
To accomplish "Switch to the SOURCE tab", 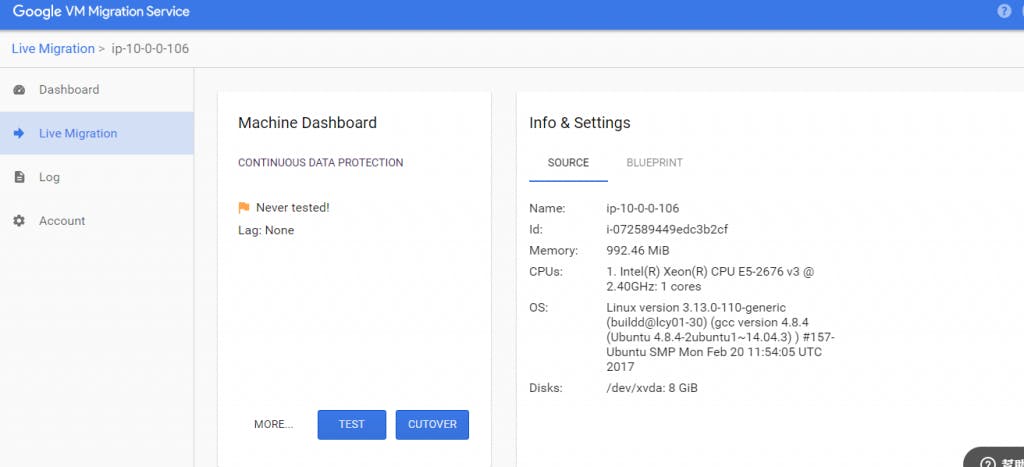I will 568,163.
